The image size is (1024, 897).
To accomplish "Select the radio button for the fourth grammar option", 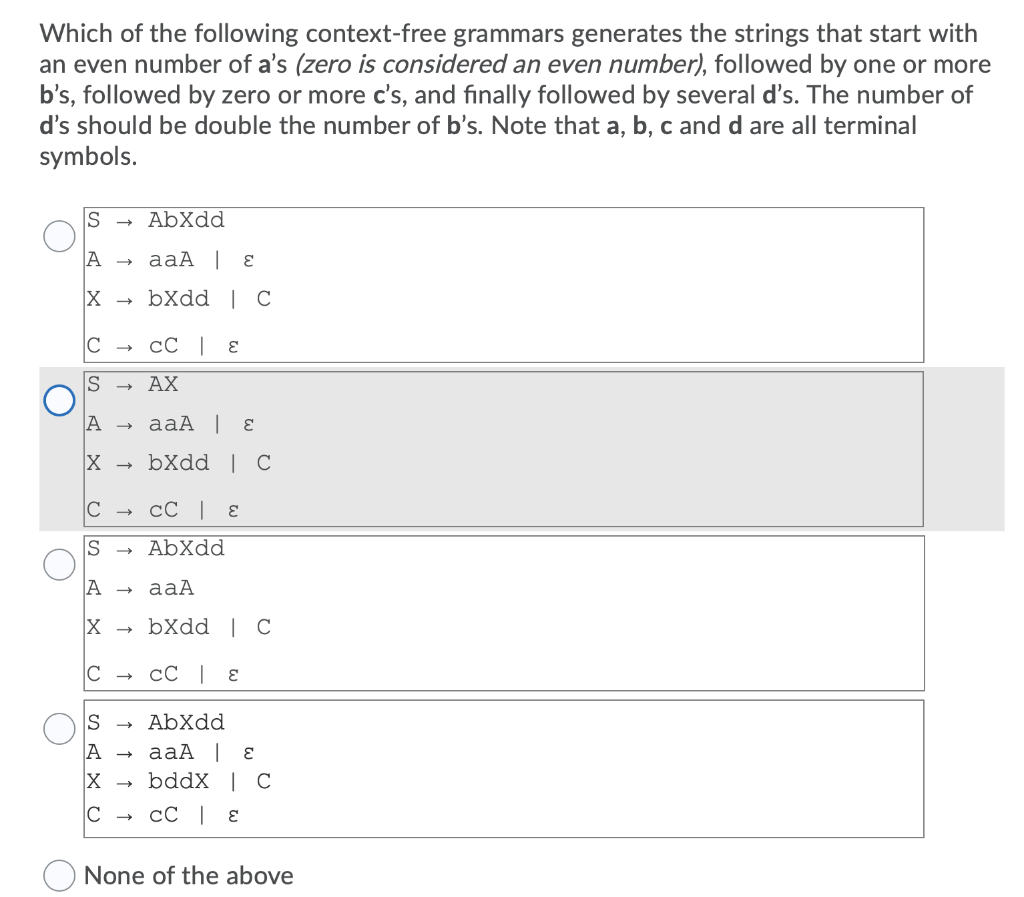I will 58,730.
